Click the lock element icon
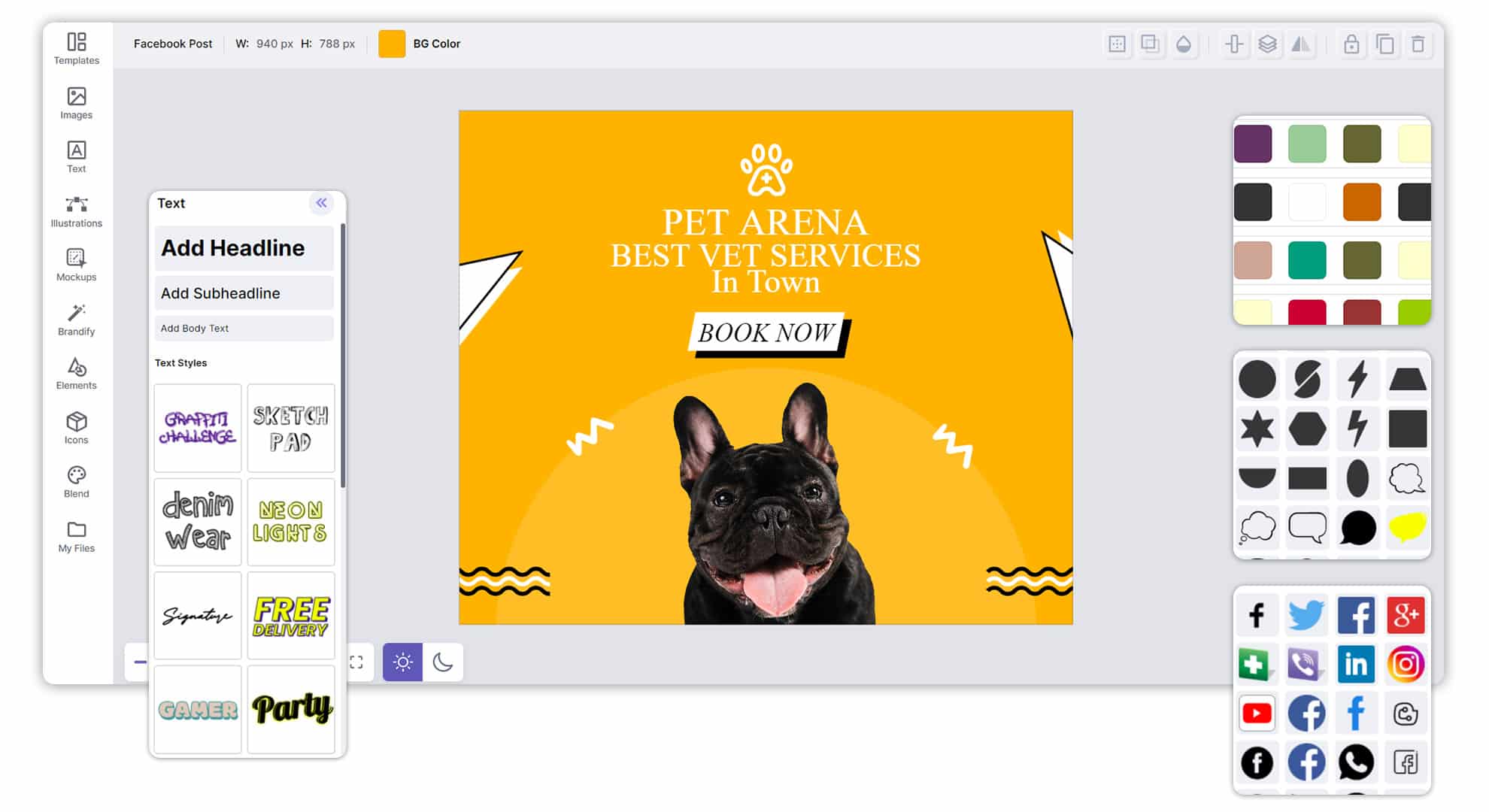 pyautogui.click(x=1351, y=44)
